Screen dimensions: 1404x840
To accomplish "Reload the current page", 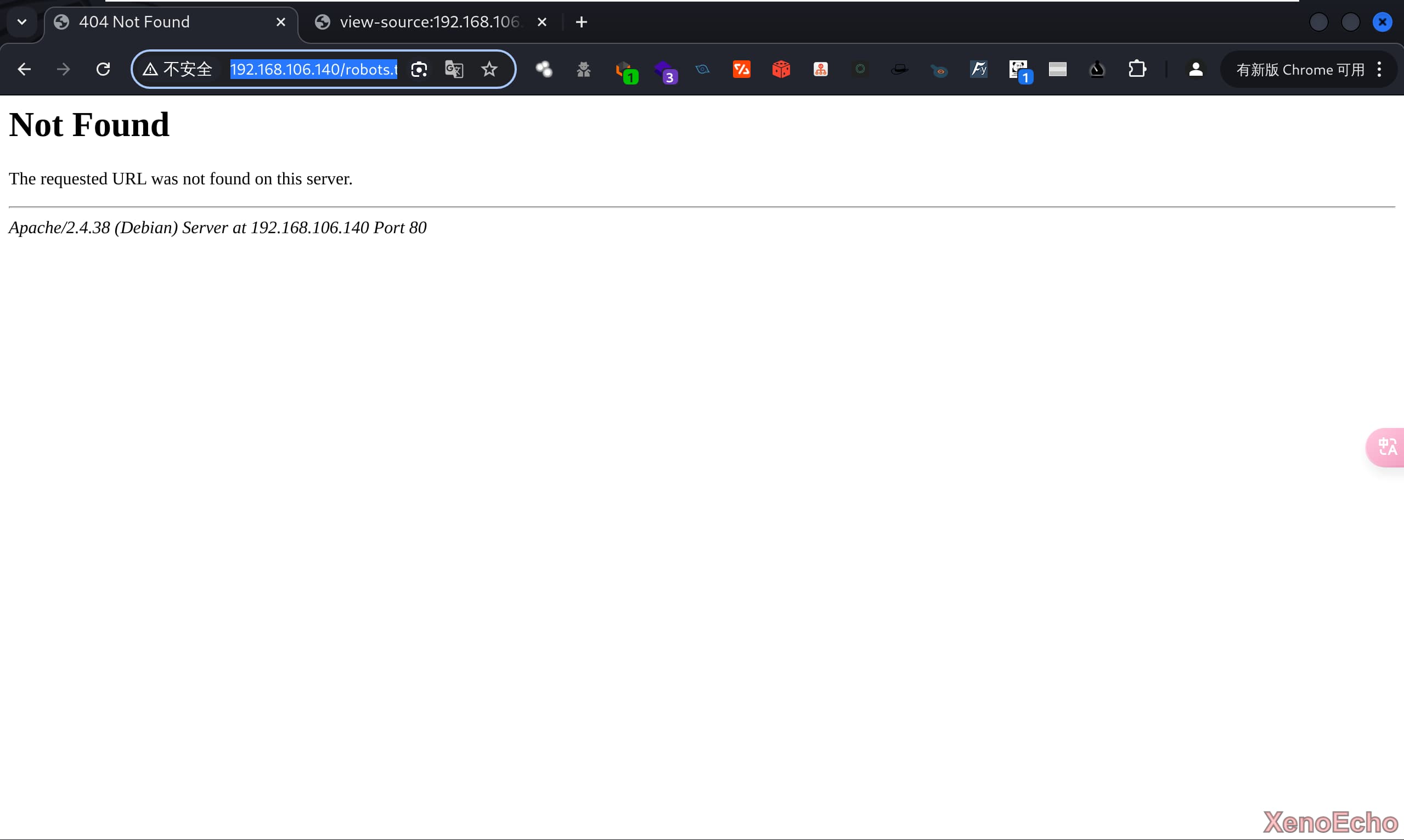I will click(x=103, y=70).
